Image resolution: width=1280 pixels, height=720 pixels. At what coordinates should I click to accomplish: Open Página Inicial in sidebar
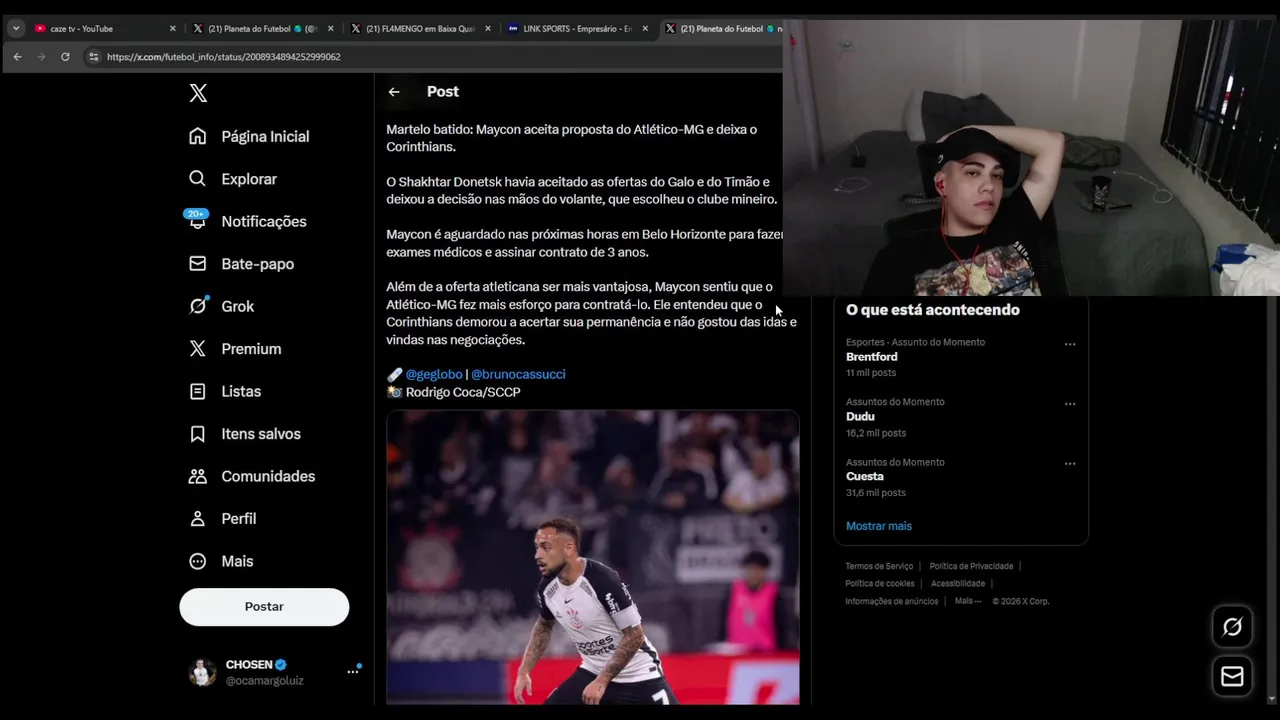250,136
